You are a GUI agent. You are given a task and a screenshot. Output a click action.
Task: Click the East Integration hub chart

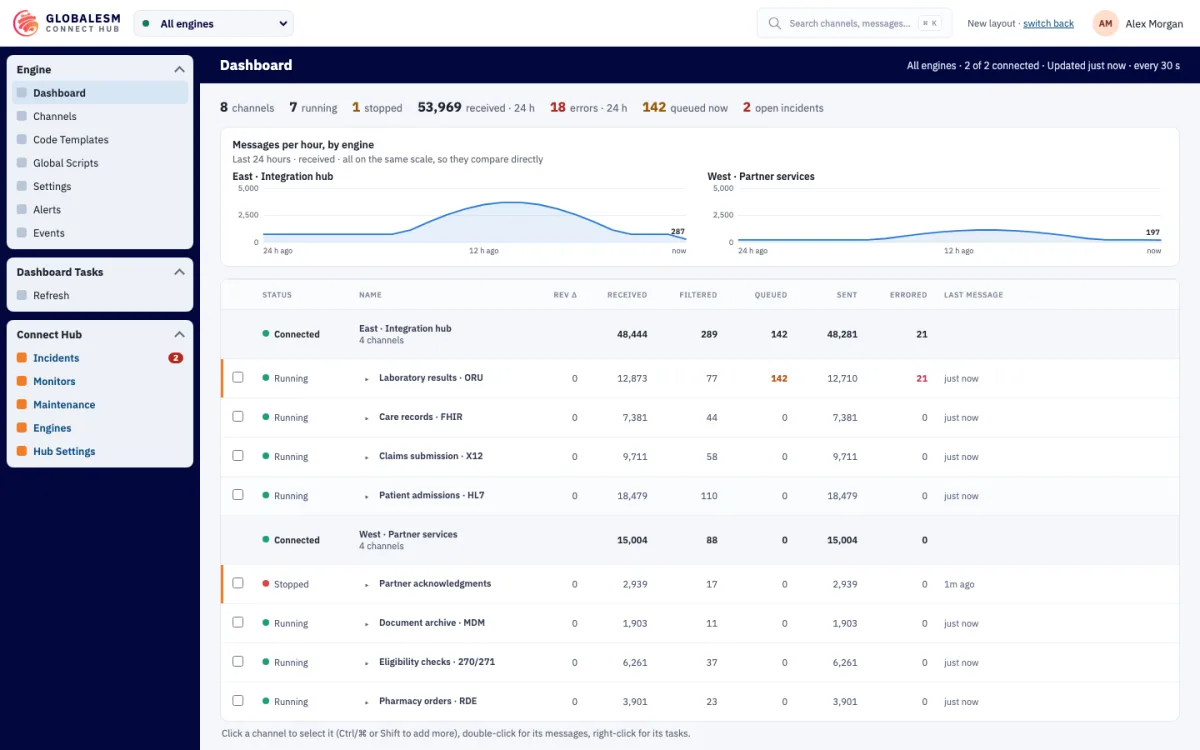[x=461, y=219]
